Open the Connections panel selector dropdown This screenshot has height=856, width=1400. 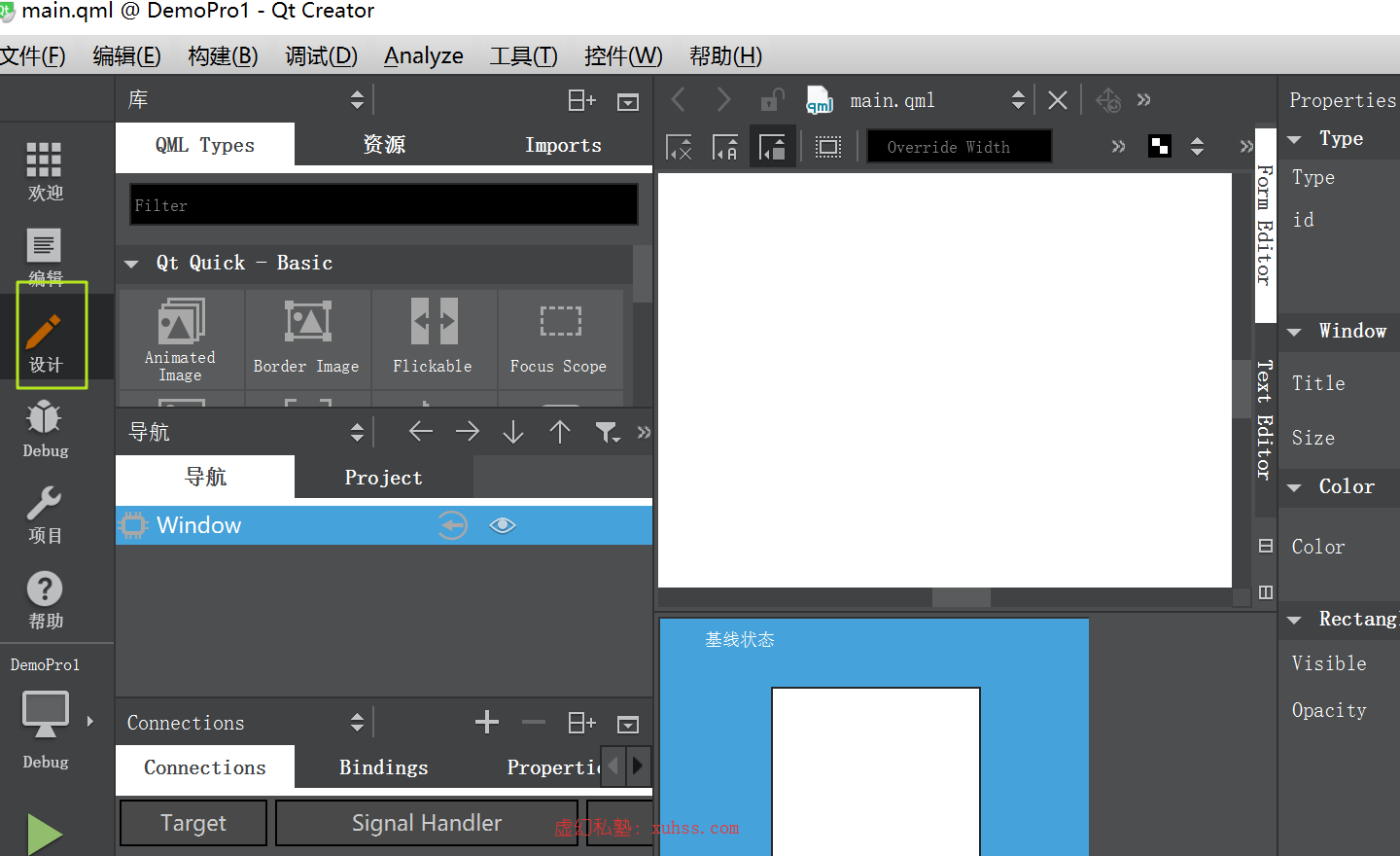357,723
